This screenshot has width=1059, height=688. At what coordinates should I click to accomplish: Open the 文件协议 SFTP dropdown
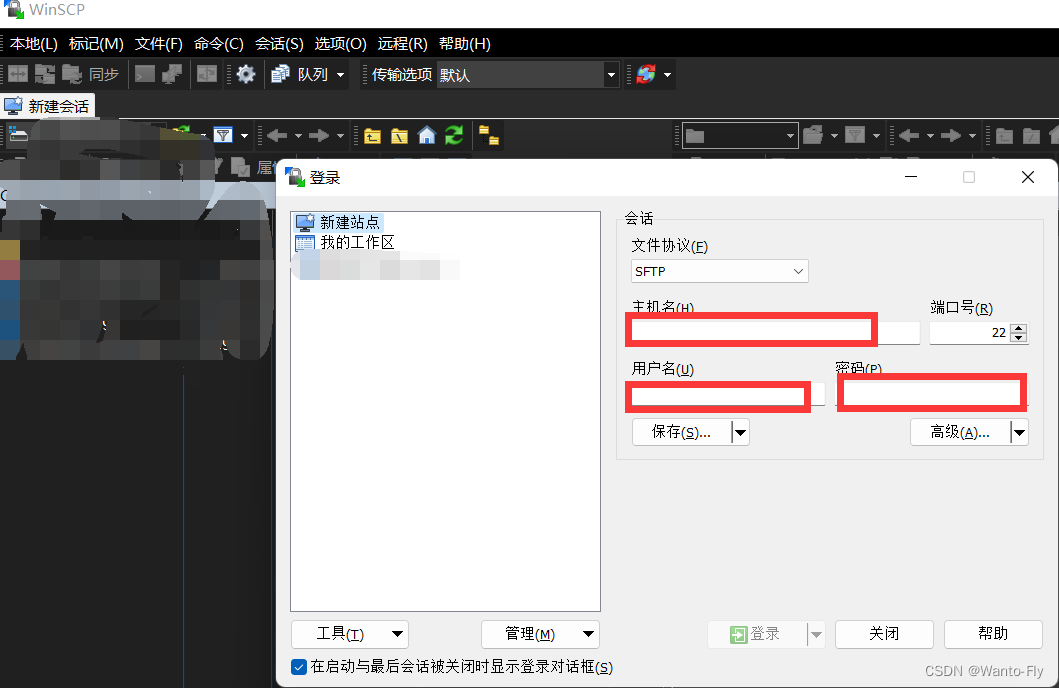click(719, 271)
